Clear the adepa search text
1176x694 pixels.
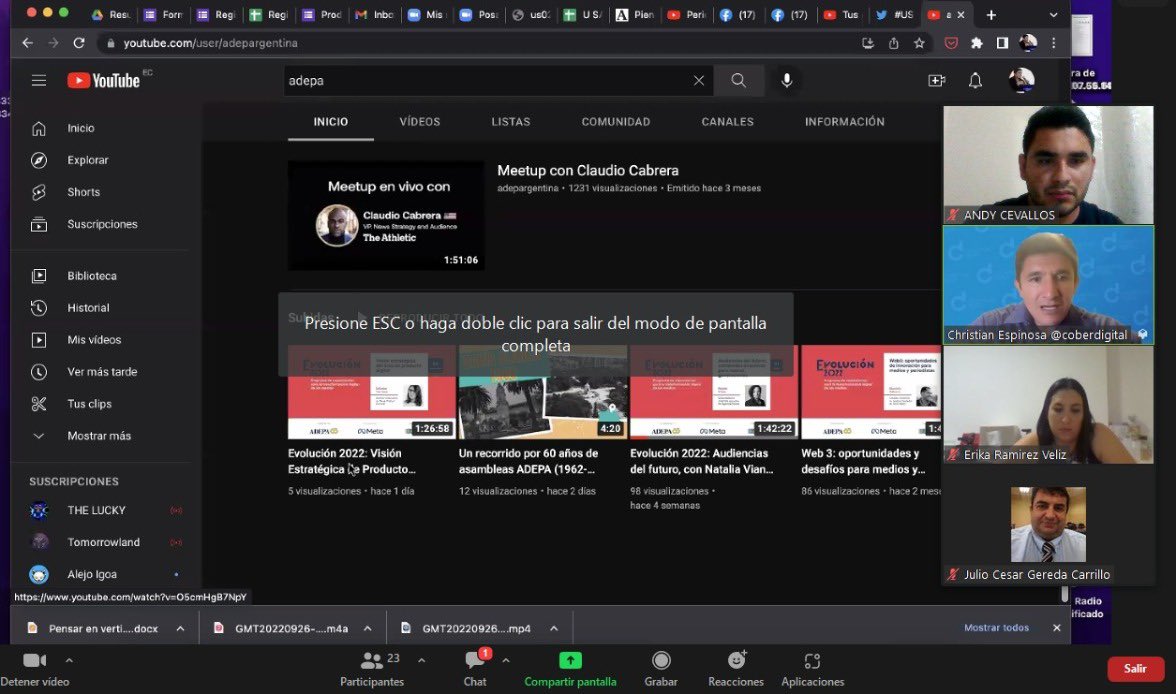click(698, 80)
